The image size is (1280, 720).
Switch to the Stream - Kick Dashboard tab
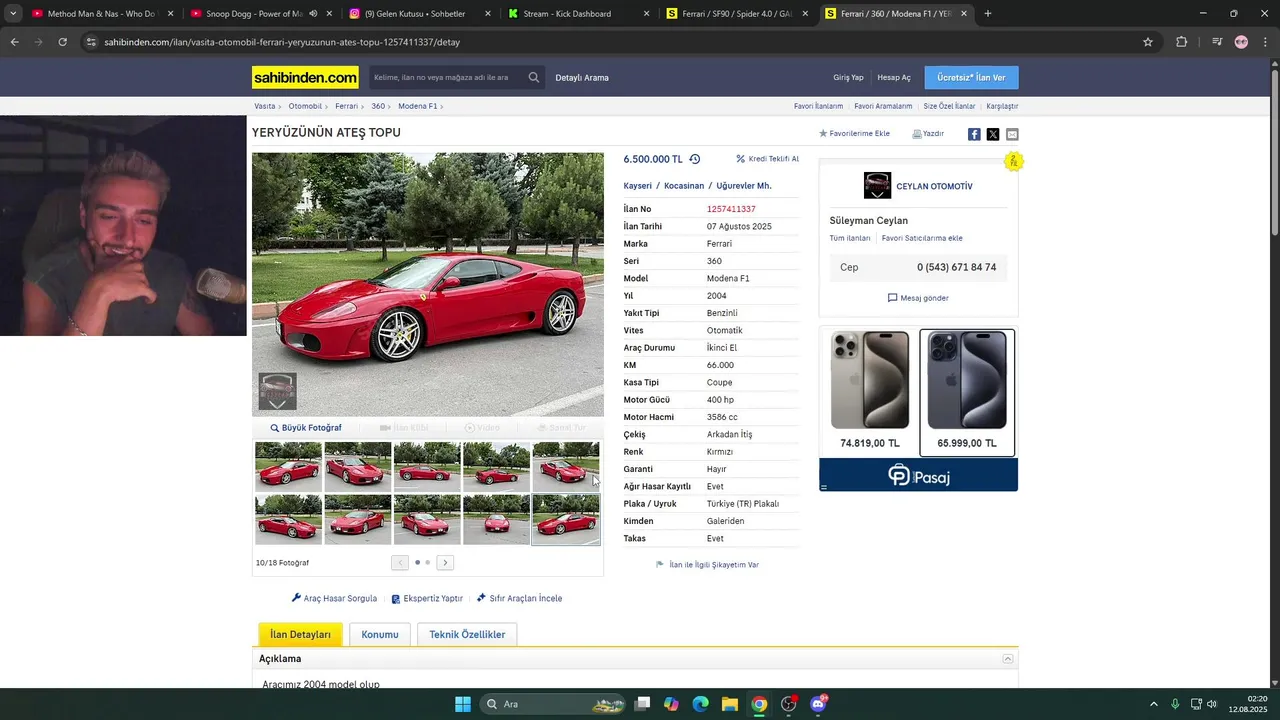tap(578, 14)
